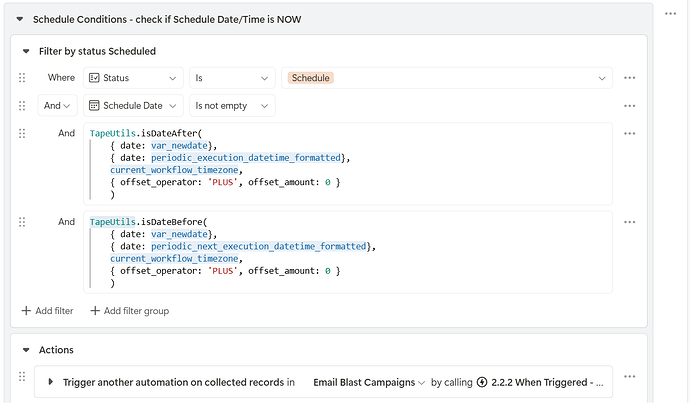The height and width of the screenshot is (408, 690).
Task: Grab drag handle of isDateBefore row
Action: pyautogui.click(x=22, y=222)
